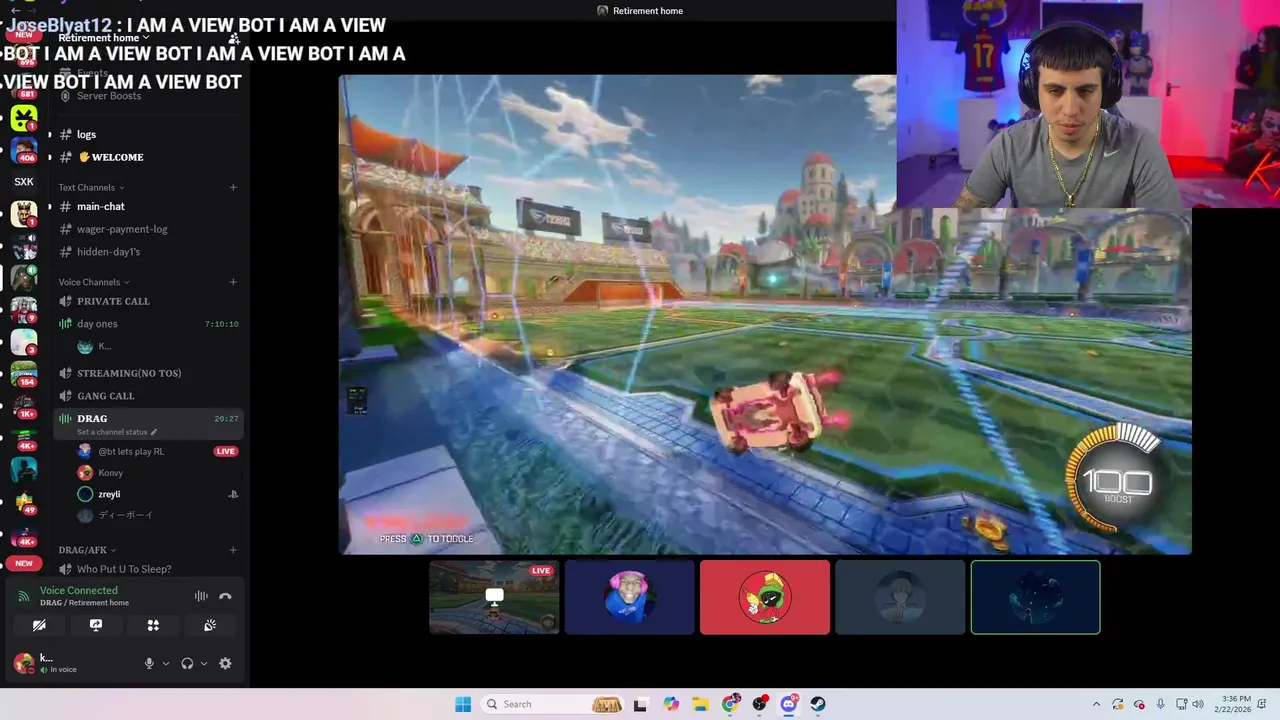Image resolution: width=1280 pixels, height=720 pixels.
Task: Collapse the Voice Channels category
Action: tap(94, 282)
